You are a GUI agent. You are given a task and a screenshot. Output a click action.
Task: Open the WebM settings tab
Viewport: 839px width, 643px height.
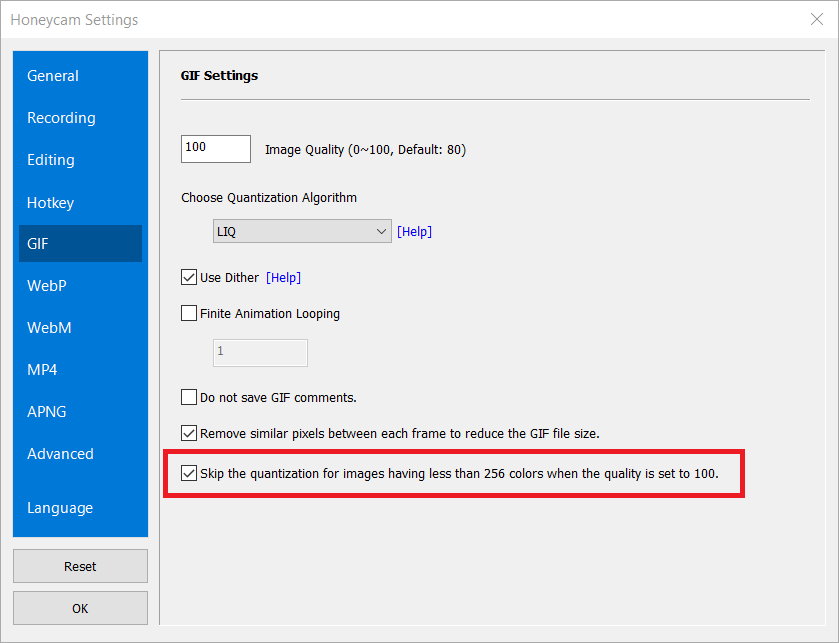pyautogui.click(x=49, y=328)
